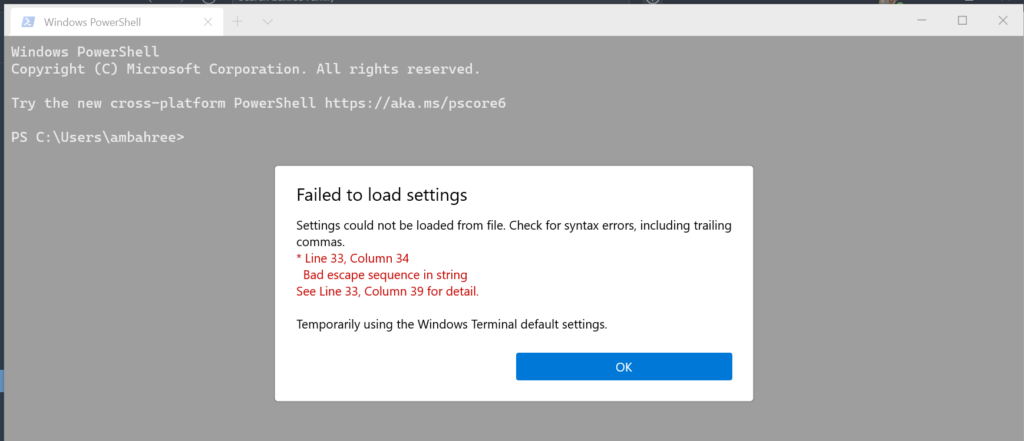
Task: Select the Line 33, Column 34 error text
Action: 353,259
